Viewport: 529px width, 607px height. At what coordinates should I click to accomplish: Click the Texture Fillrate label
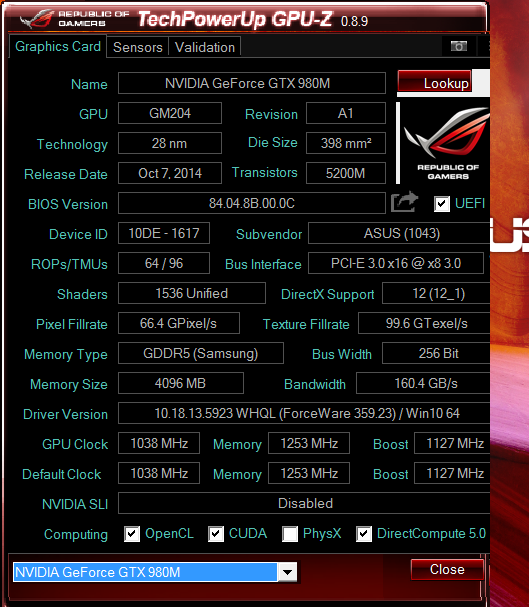306,324
